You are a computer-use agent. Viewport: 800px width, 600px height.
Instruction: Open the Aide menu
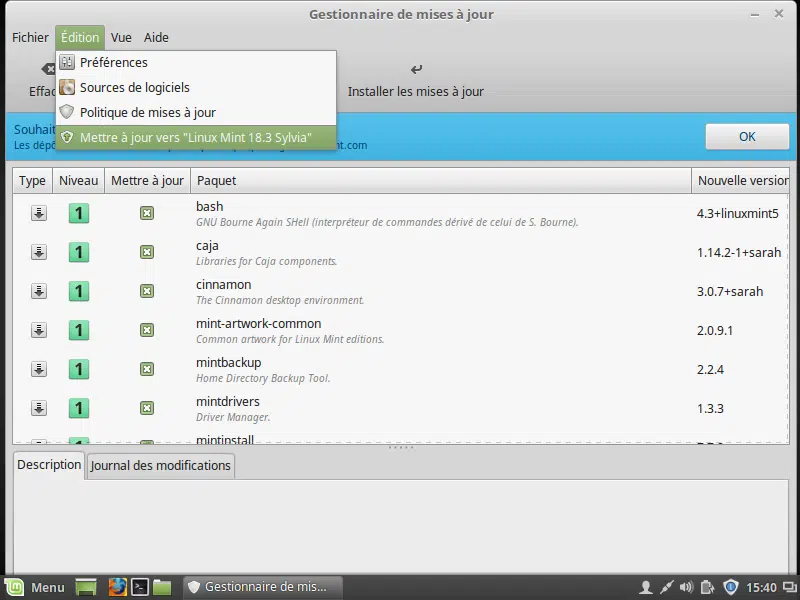point(156,37)
